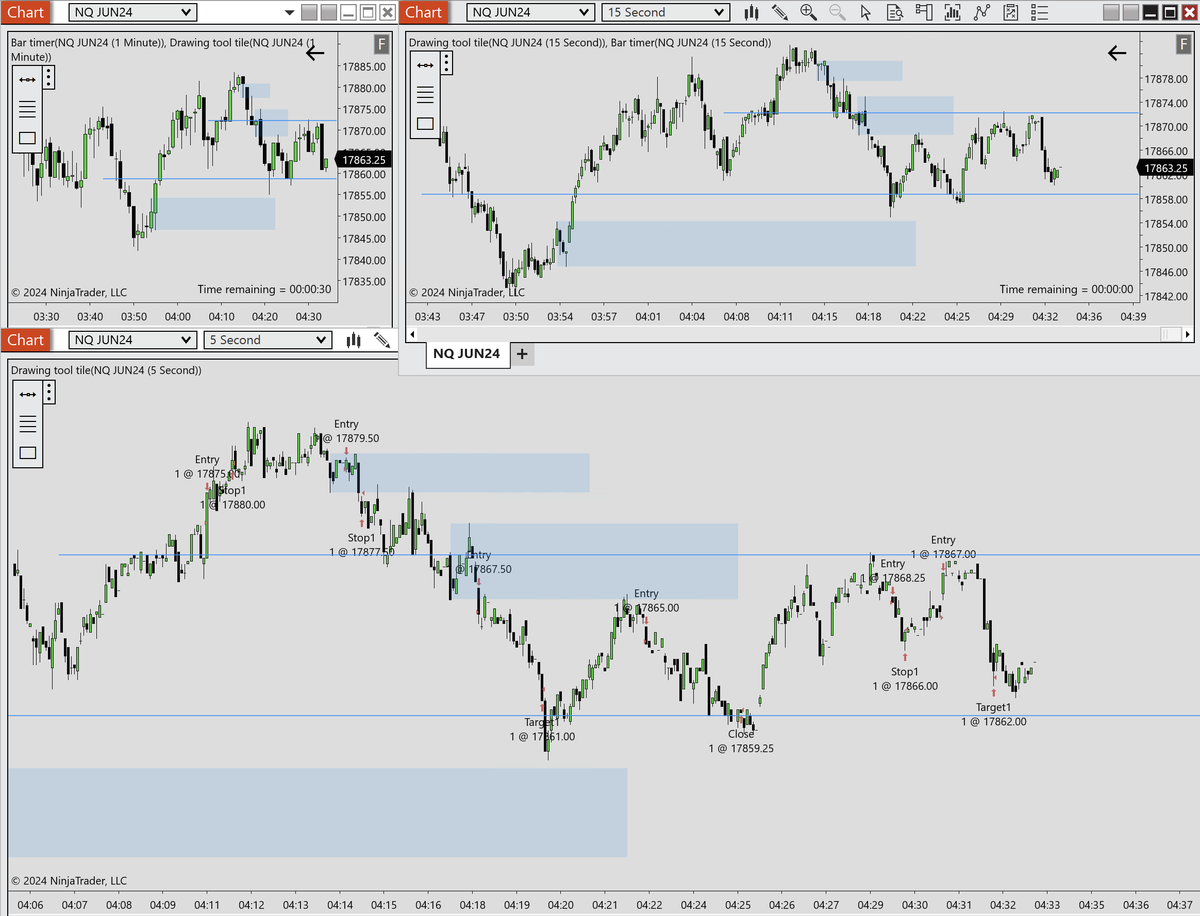Open drawing tools pencil in 15 Second chart
Screen dimensions: 1200x916
point(780,12)
